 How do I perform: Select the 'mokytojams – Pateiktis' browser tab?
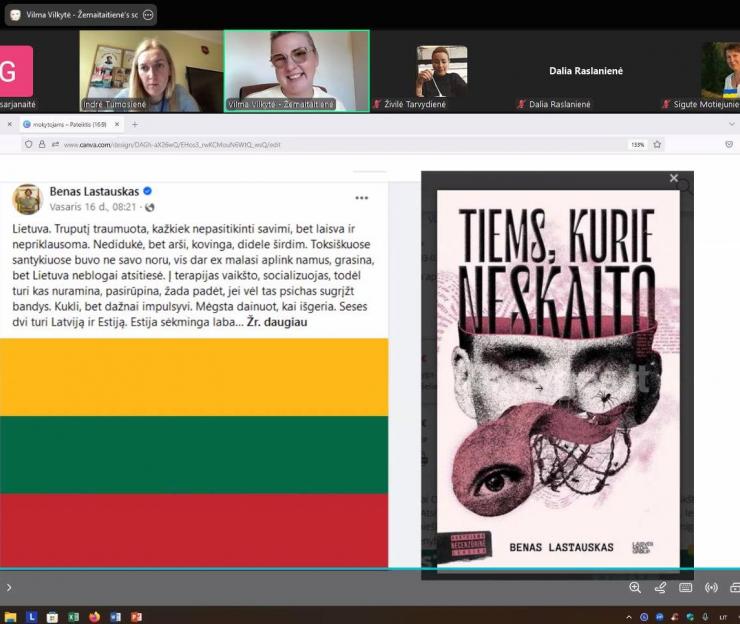[x=72, y=125]
